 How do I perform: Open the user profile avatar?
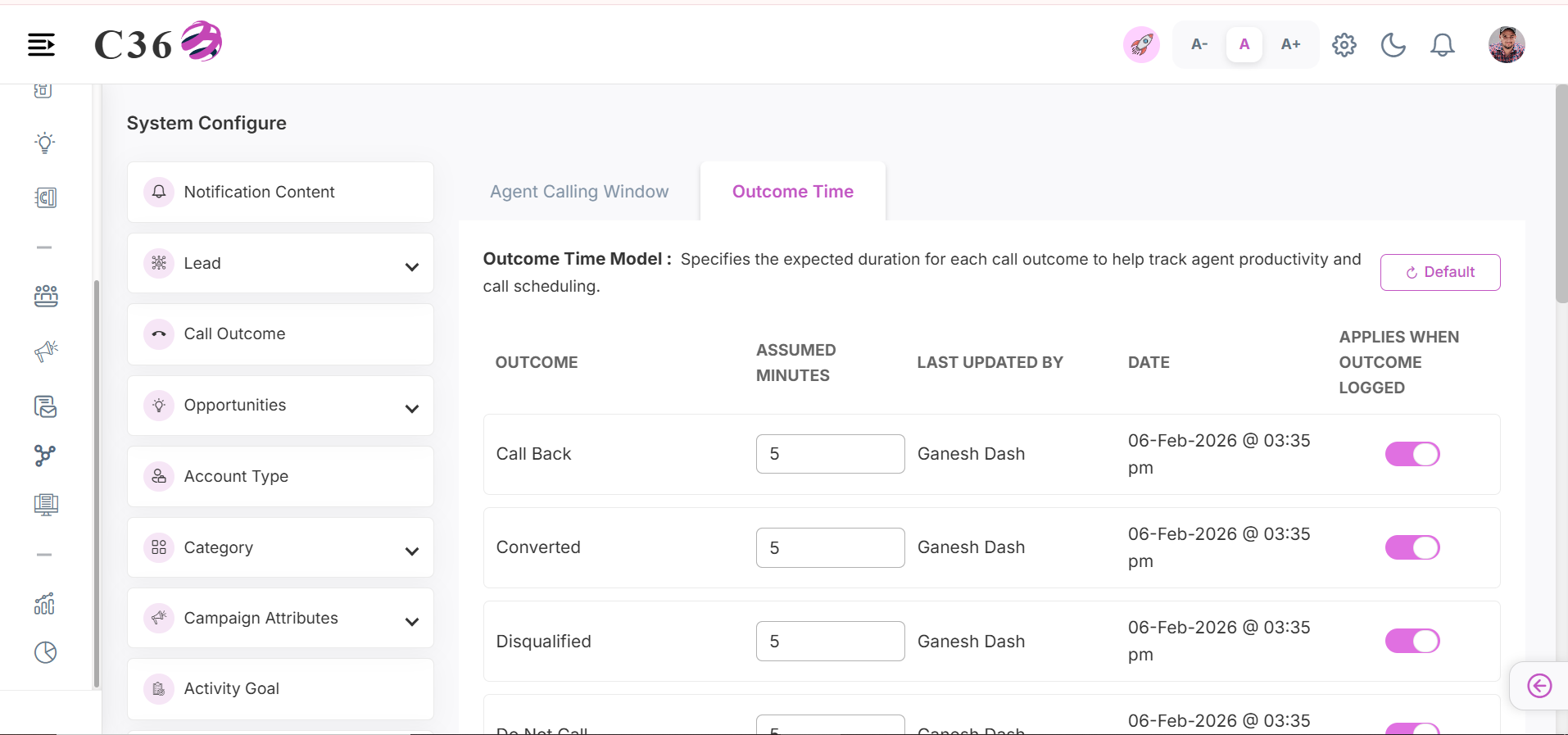(1507, 44)
